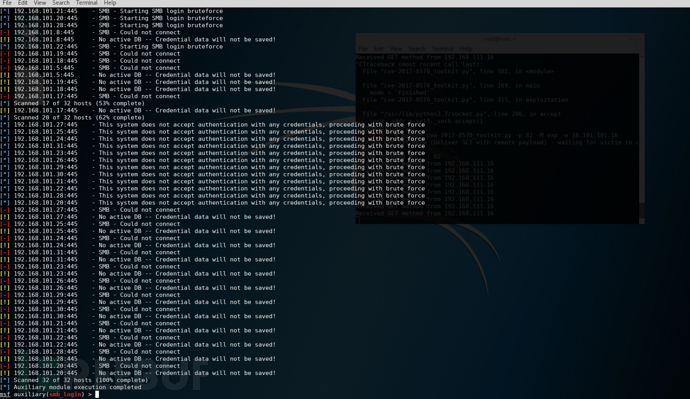
Task: Click the red smb_login module name in prompt
Action: [65, 394]
